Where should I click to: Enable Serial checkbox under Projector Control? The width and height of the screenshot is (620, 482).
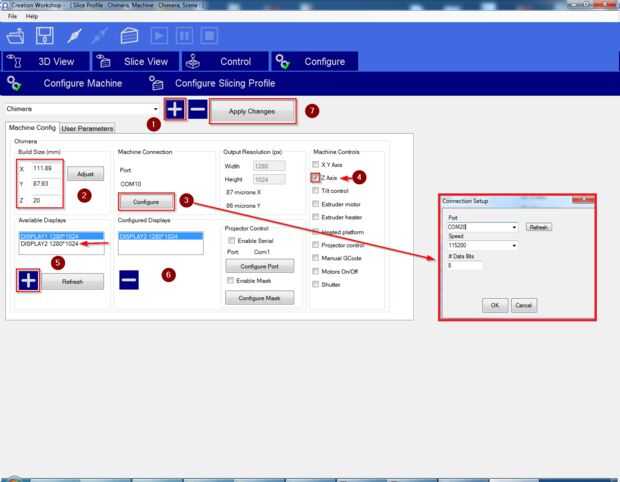point(232,240)
